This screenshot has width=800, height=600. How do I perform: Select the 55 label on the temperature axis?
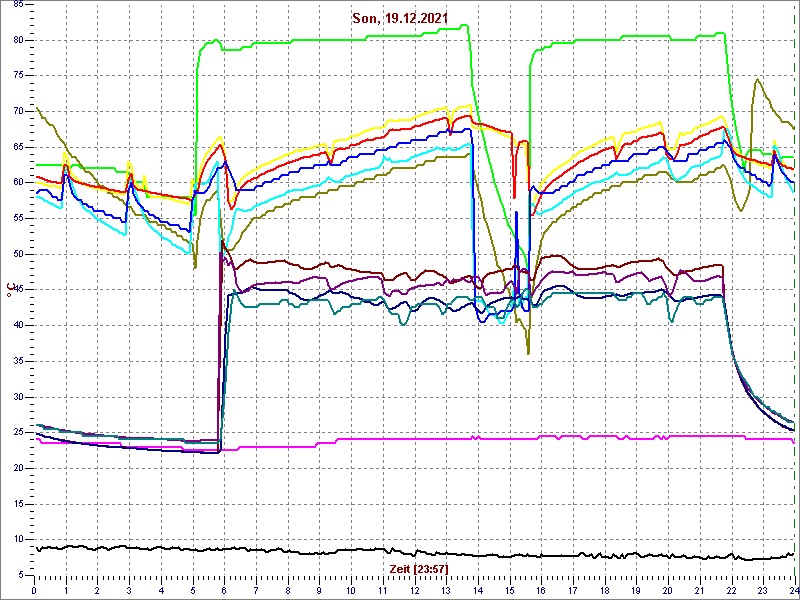click(18, 218)
